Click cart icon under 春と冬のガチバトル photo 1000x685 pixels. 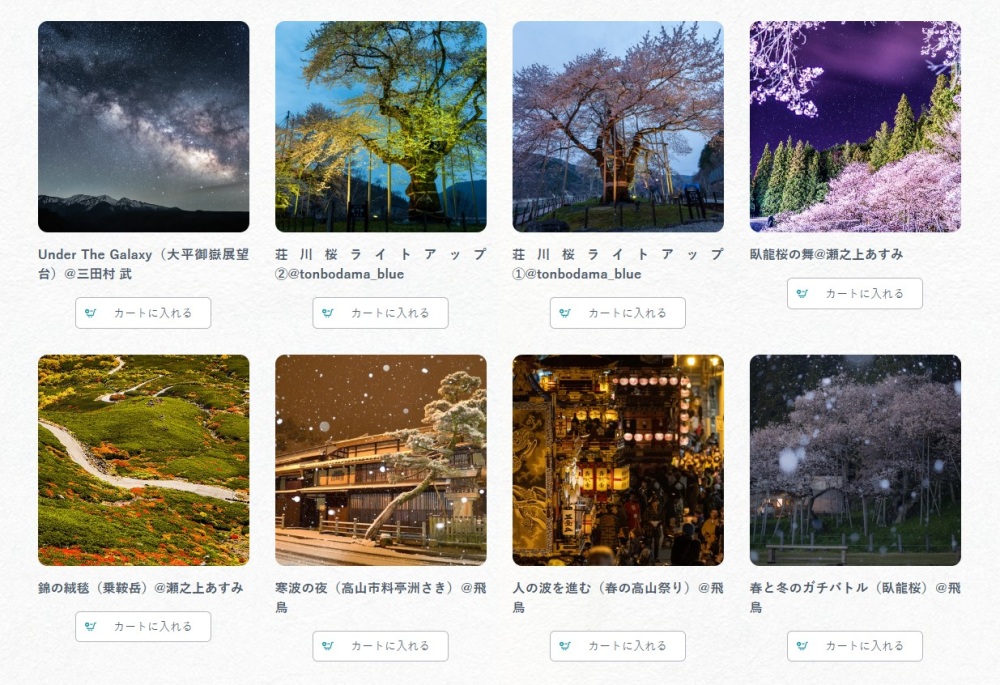tap(802, 646)
